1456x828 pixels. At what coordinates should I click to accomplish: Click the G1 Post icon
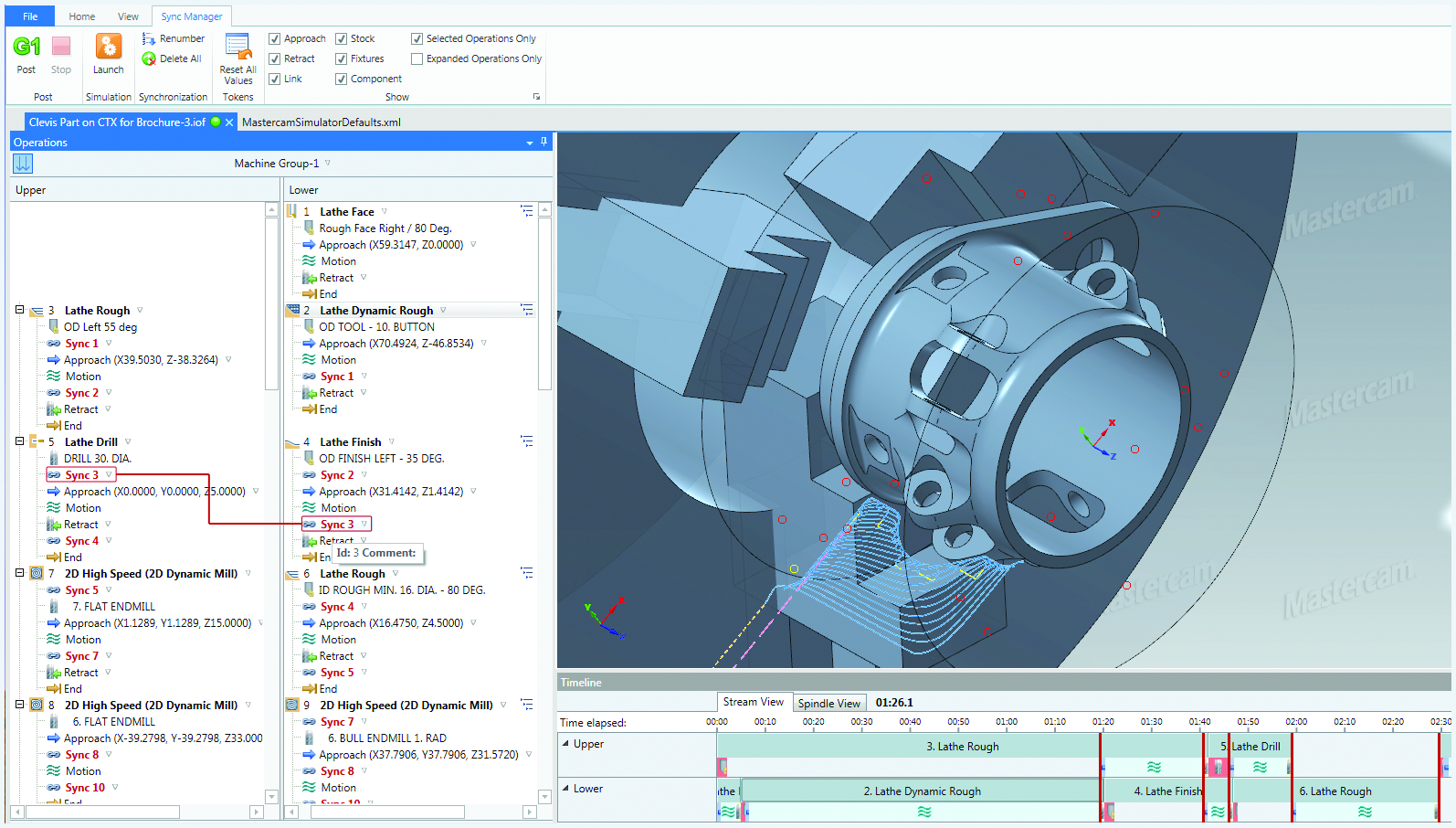click(x=26, y=47)
